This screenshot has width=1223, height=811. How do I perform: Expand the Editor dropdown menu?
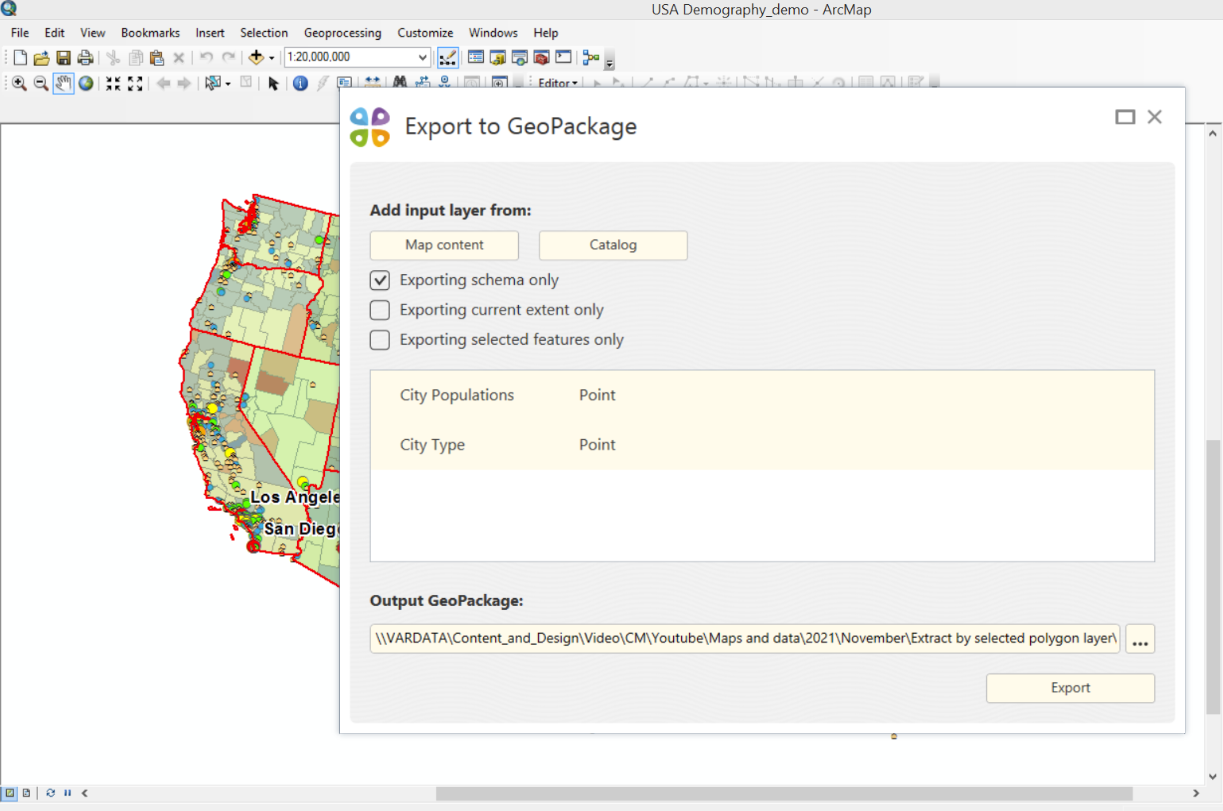pyautogui.click(x=558, y=84)
